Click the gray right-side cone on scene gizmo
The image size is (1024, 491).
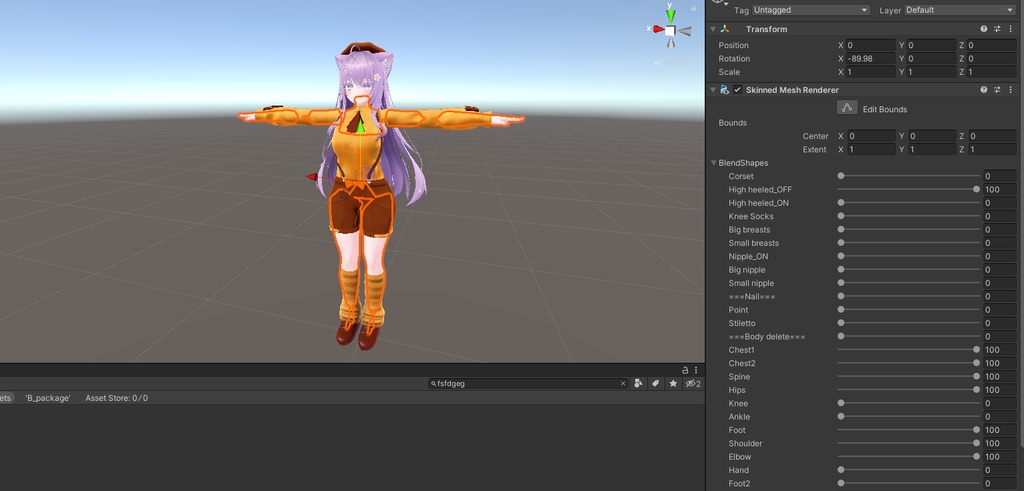(684, 31)
